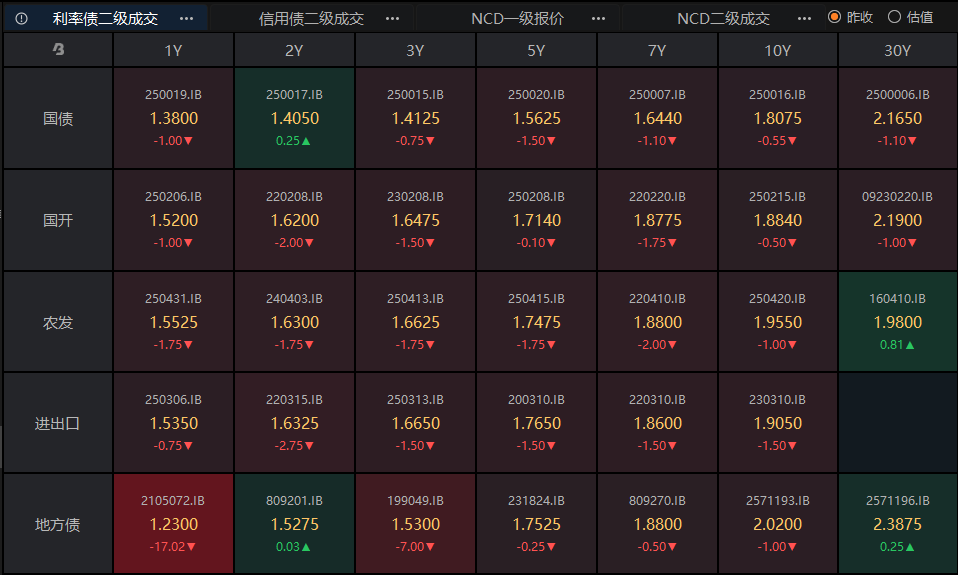Viewport: 958px width, 575px height.
Task: Click the 国开 row label
Action: [x=58, y=220]
